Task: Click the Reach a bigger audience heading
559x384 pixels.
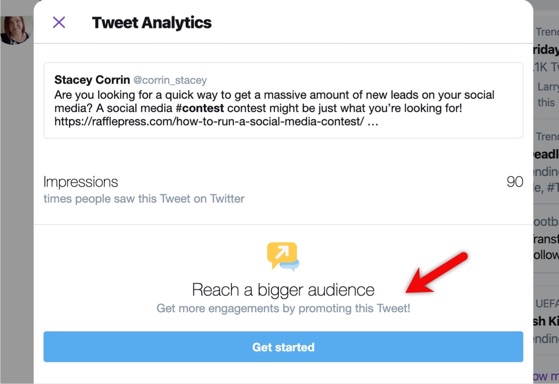Action: tap(283, 290)
